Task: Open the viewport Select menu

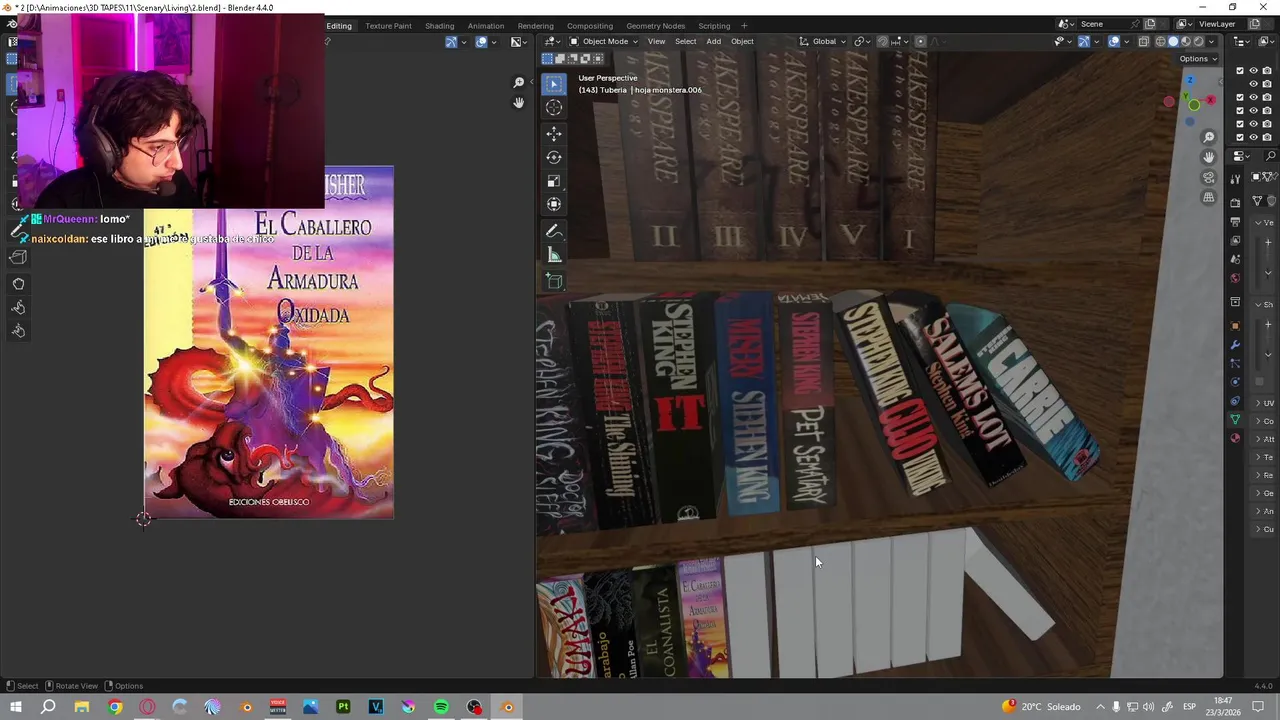Action: pyautogui.click(x=685, y=41)
